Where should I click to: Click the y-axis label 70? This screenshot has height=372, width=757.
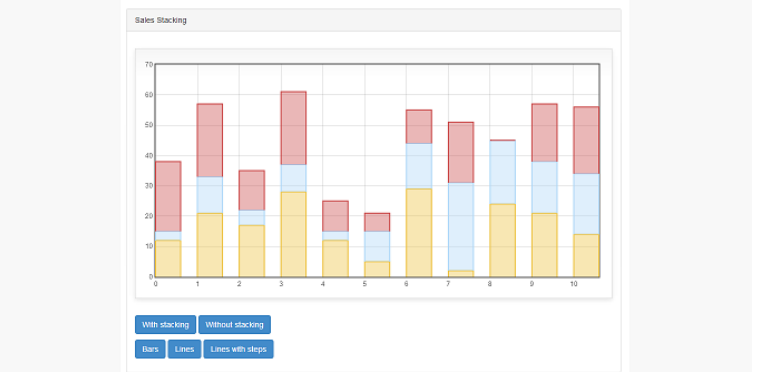[x=149, y=64]
